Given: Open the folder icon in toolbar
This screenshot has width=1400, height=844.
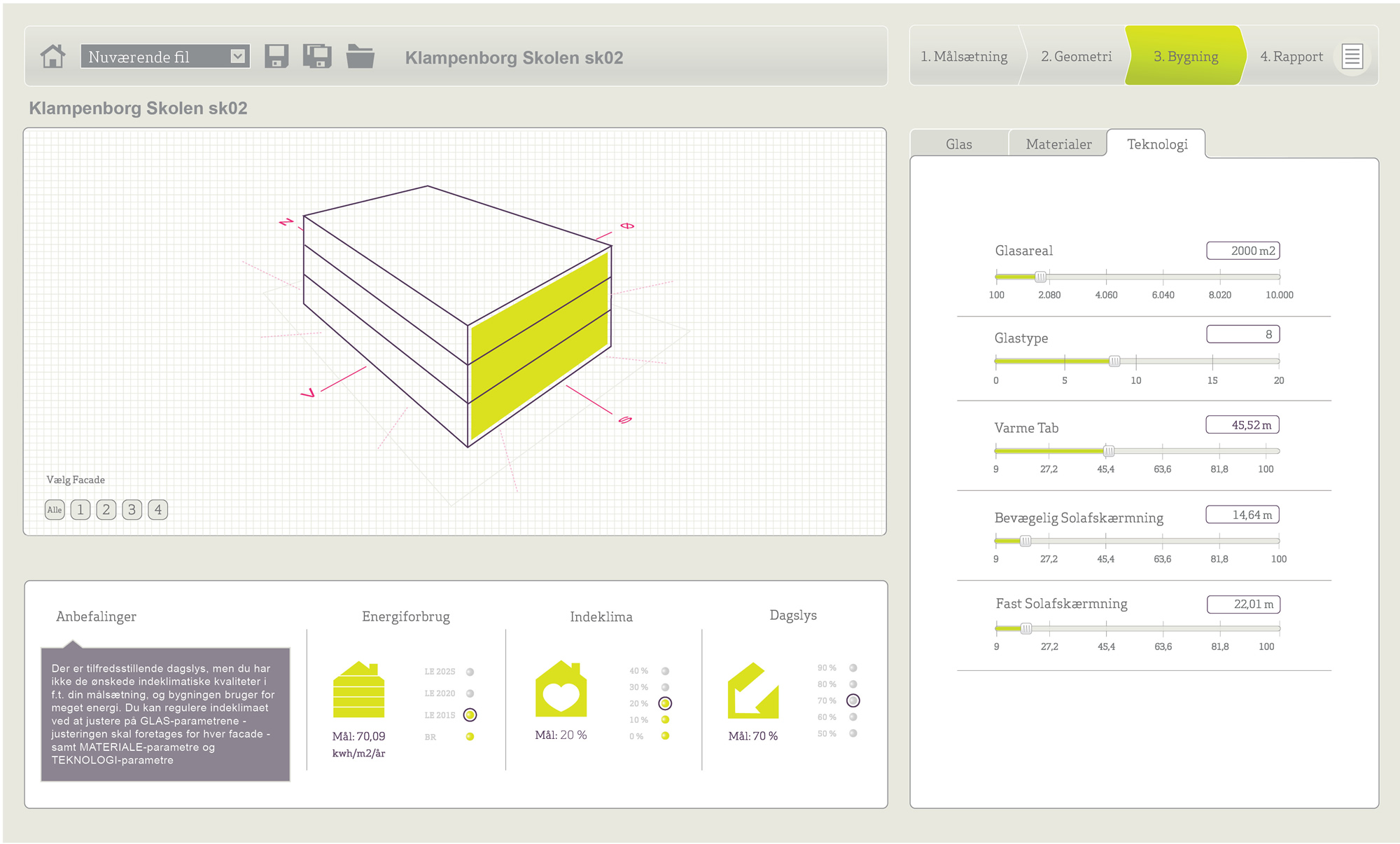Looking at the screenshot, I should tap(360, 56).
